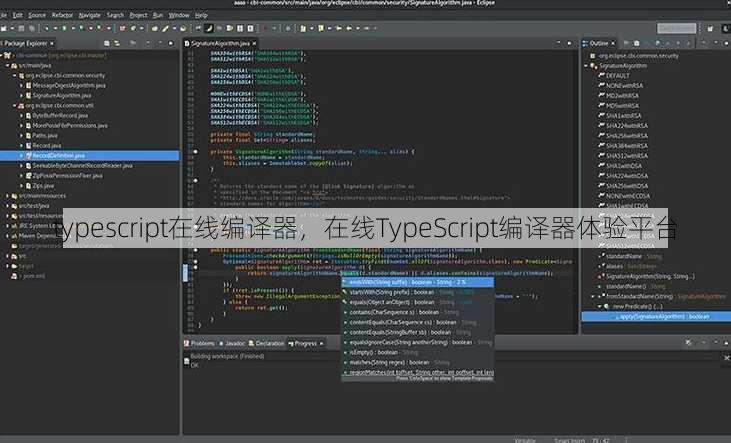Open the Package Explorer view menu arrow

tap(148, 43)
